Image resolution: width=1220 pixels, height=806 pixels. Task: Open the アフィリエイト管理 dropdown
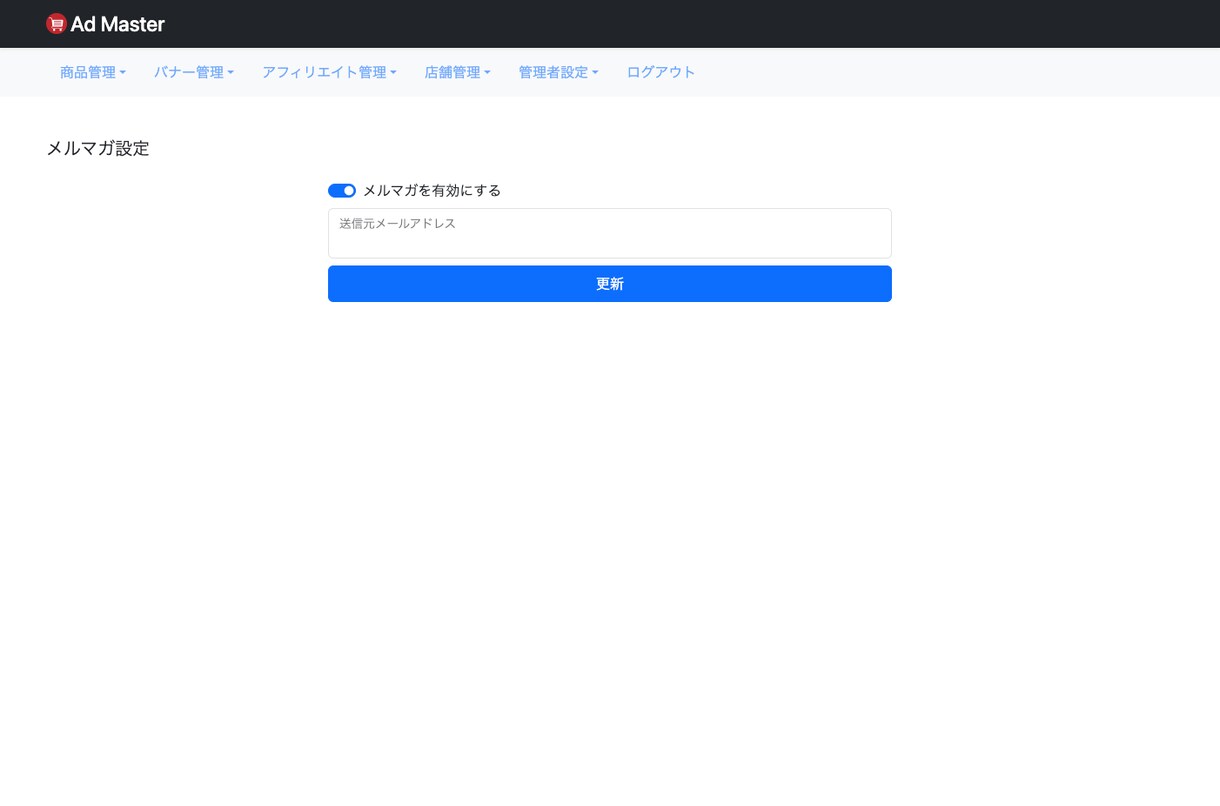329,72
